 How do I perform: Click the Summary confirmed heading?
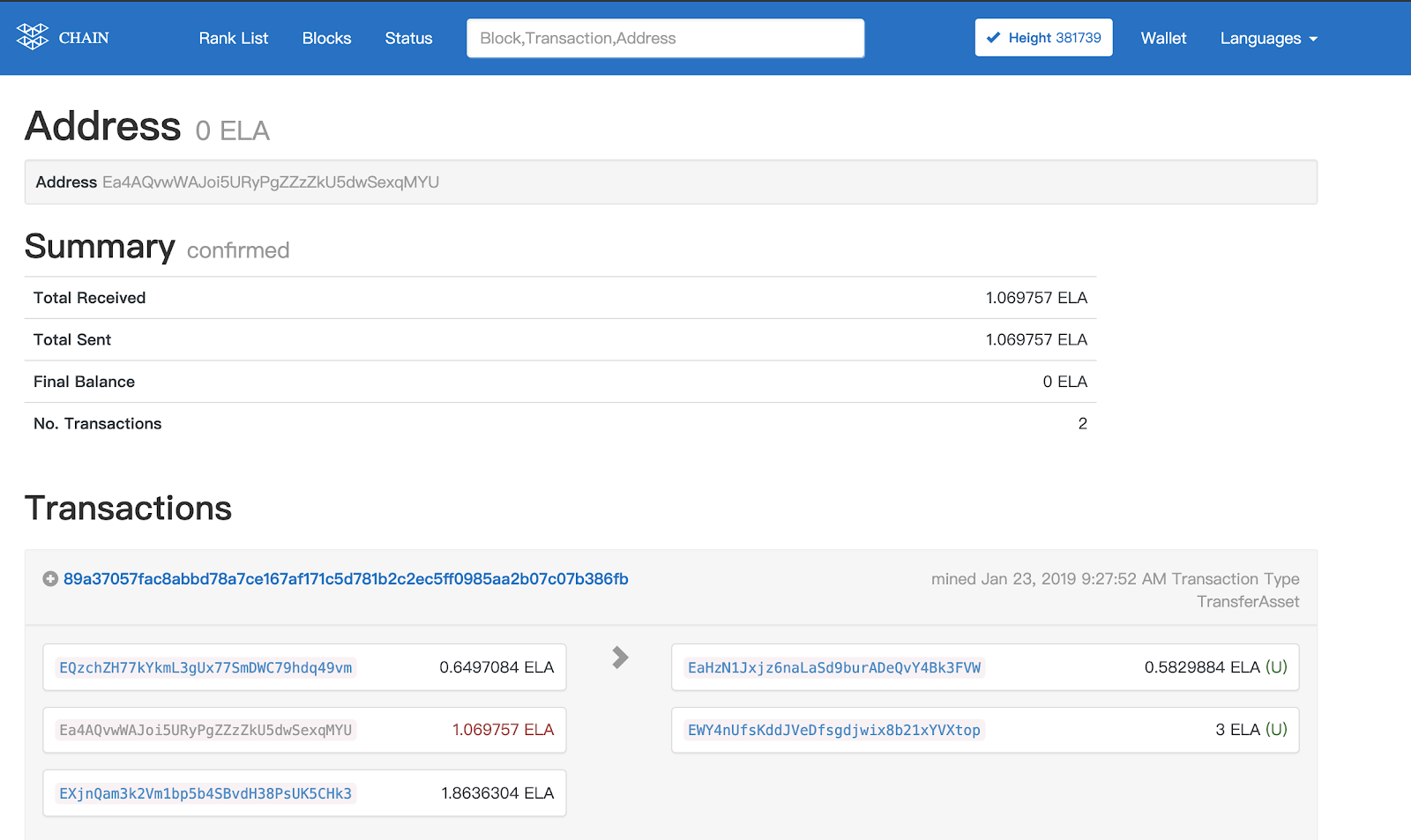click(157, 248)
